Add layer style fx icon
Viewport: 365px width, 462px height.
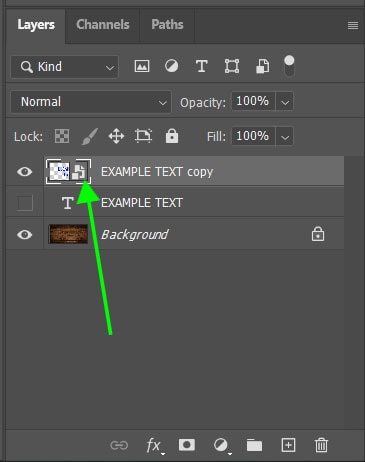click(154, 445)
